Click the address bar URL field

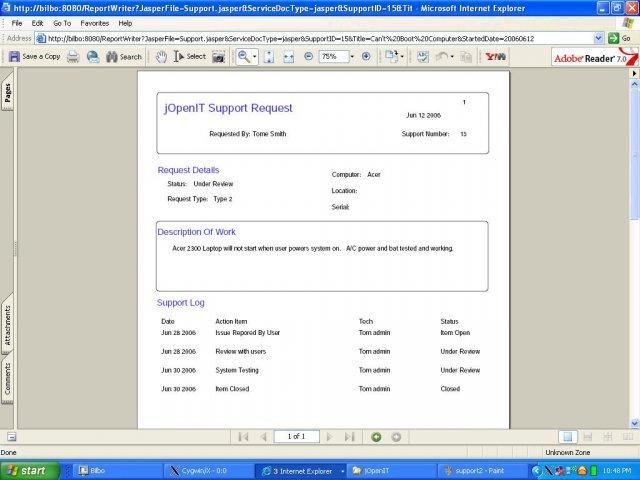pyautogui.click(x=314, y=39)
